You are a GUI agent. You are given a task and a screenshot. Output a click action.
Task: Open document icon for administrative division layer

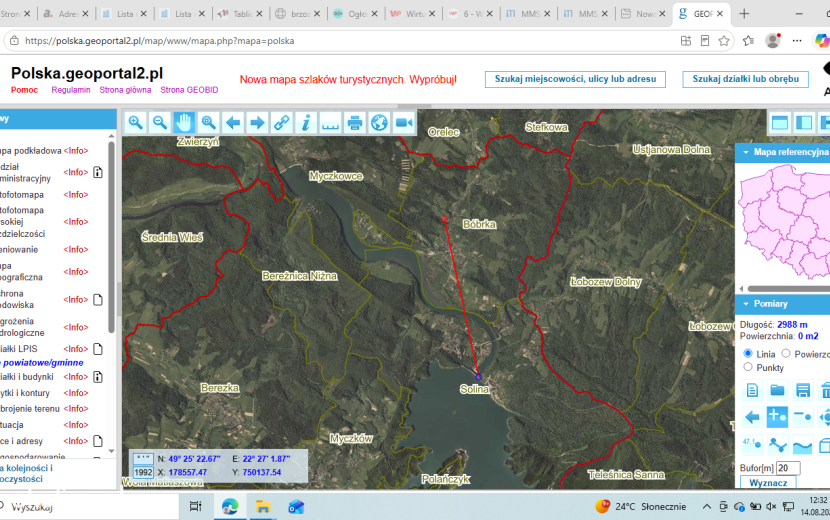point(98,172)
